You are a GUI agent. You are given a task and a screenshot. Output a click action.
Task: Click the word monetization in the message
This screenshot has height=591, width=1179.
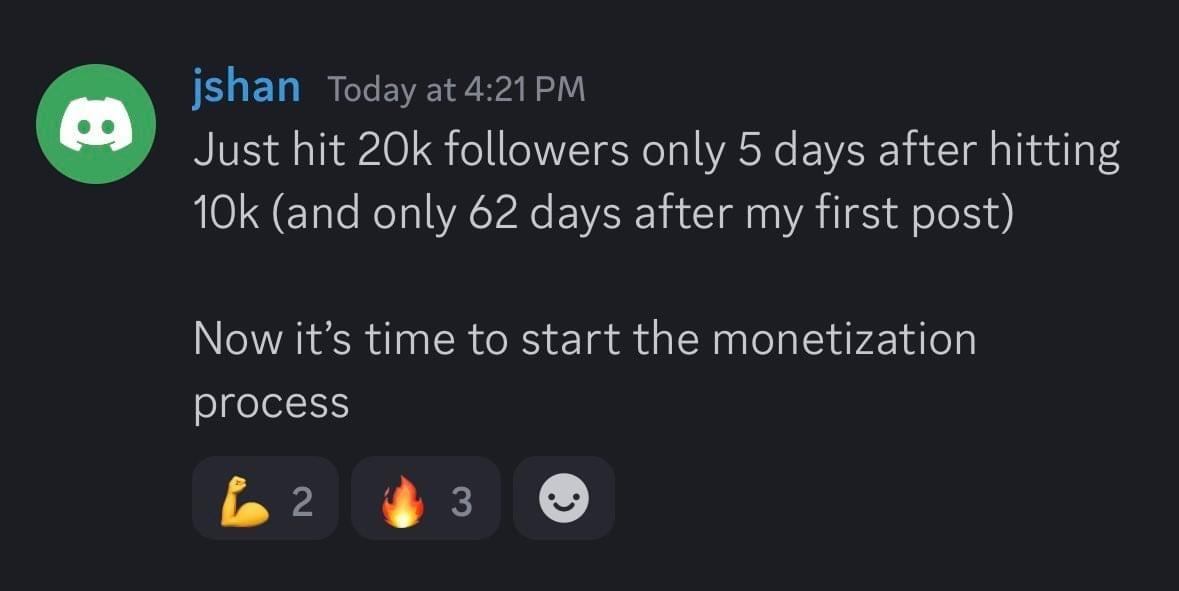pyautogui.click(x=843, y=339)
